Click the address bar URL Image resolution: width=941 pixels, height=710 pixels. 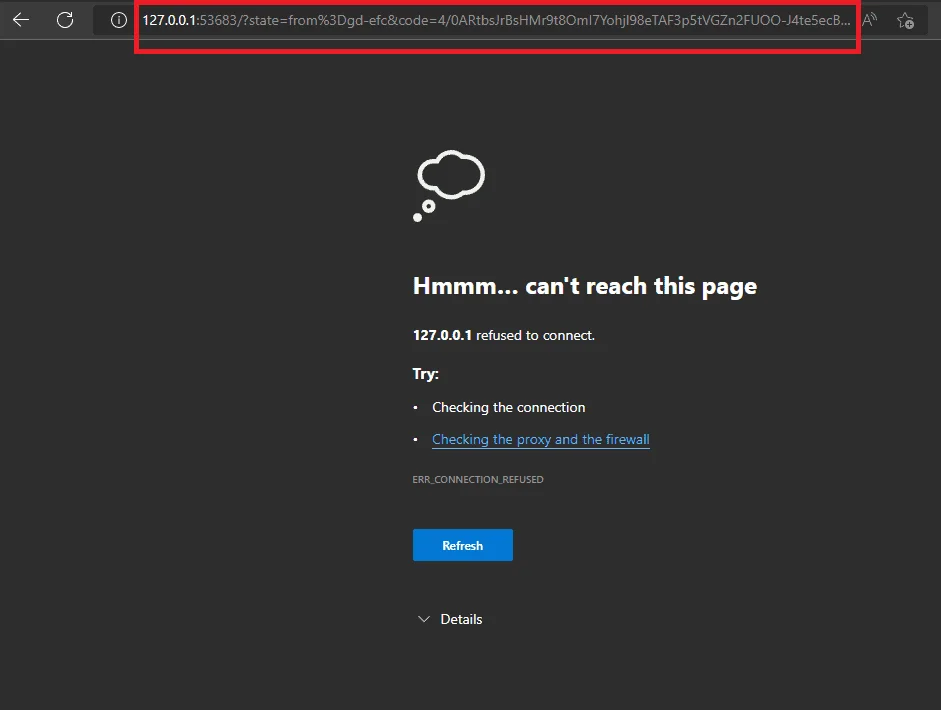pos(496,20)
